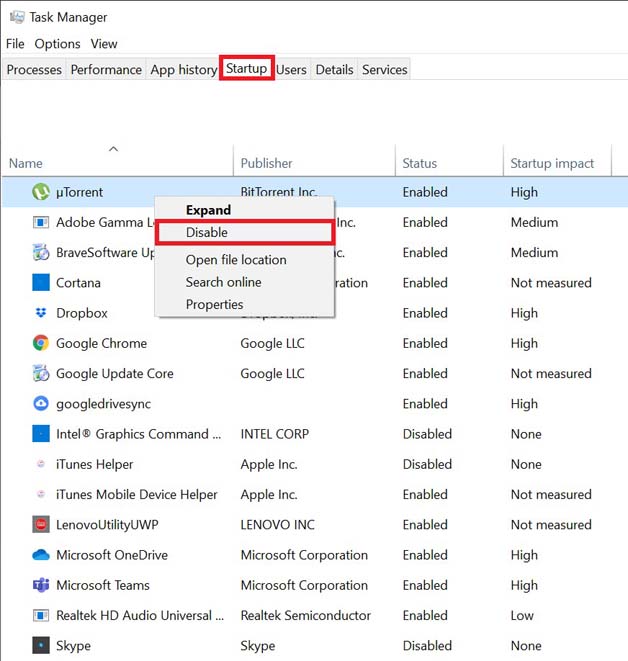Open the View menu
The width and height of the screenshot is (628, 661).
click(x=104, y=44)
